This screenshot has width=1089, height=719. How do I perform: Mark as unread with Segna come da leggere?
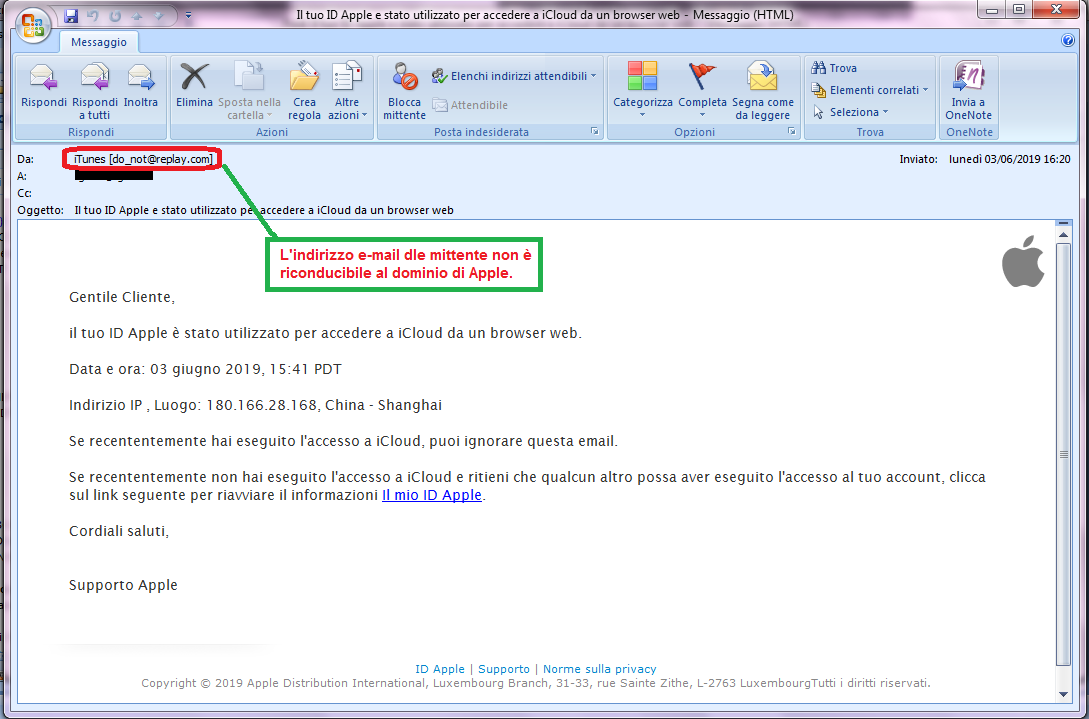tap(762, 90)
